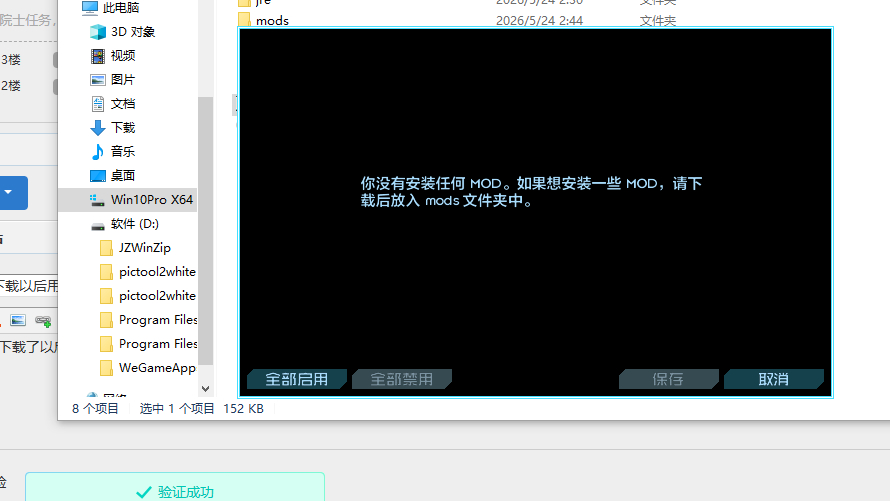This screenshot has width=890, height=501.
Task: Select the 2楼 entry in background page
Action: pos(11,86)
